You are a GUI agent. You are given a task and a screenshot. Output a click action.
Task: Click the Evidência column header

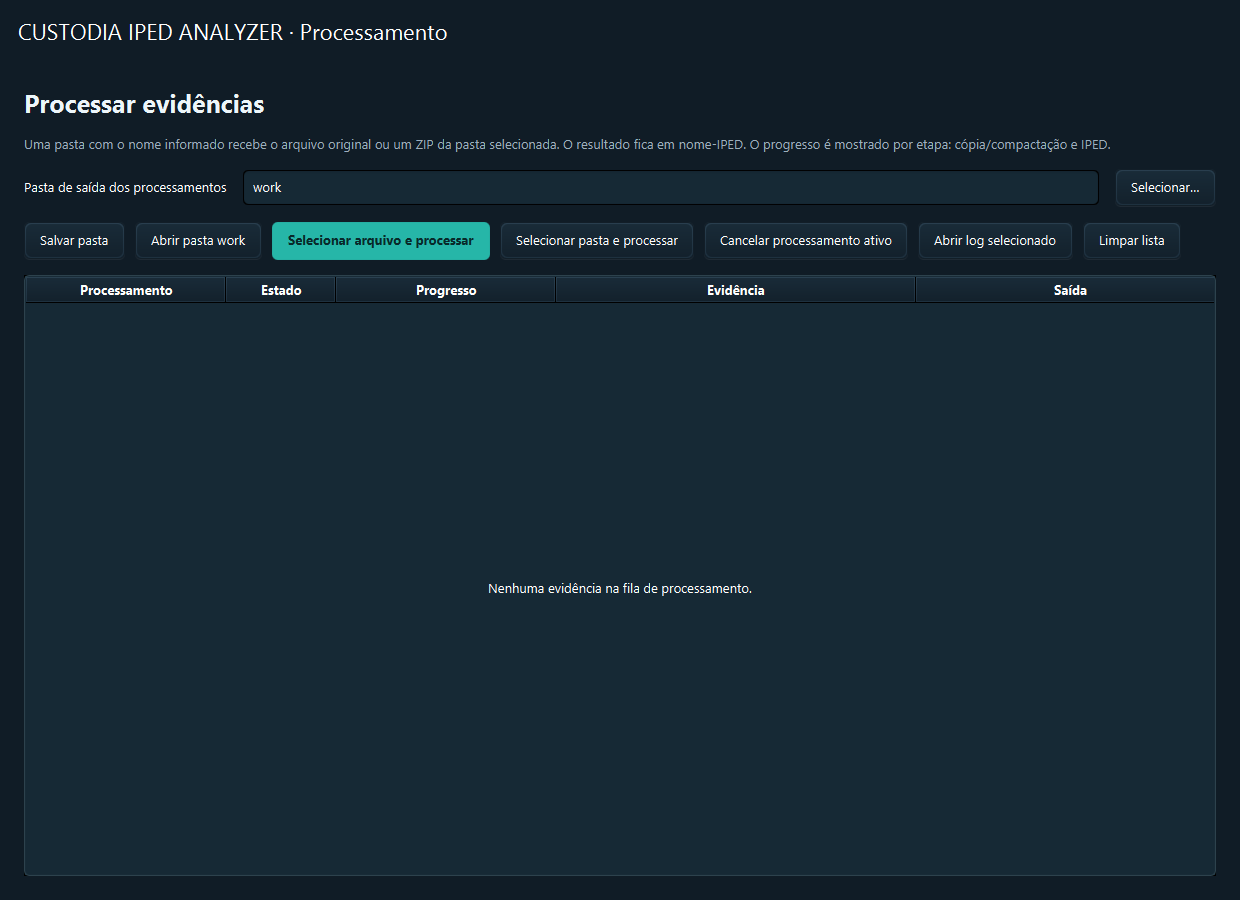point(736,290)
